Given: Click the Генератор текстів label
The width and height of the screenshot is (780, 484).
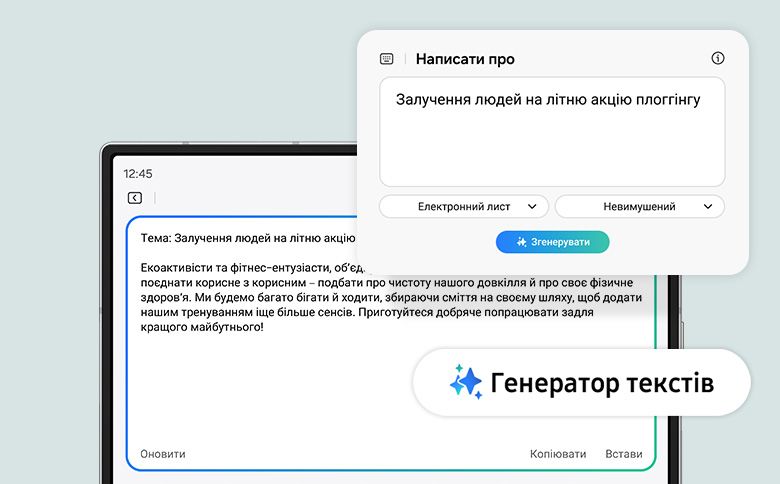Looking at the screenshot, I should pyautogui.click(x=602, y=382).
